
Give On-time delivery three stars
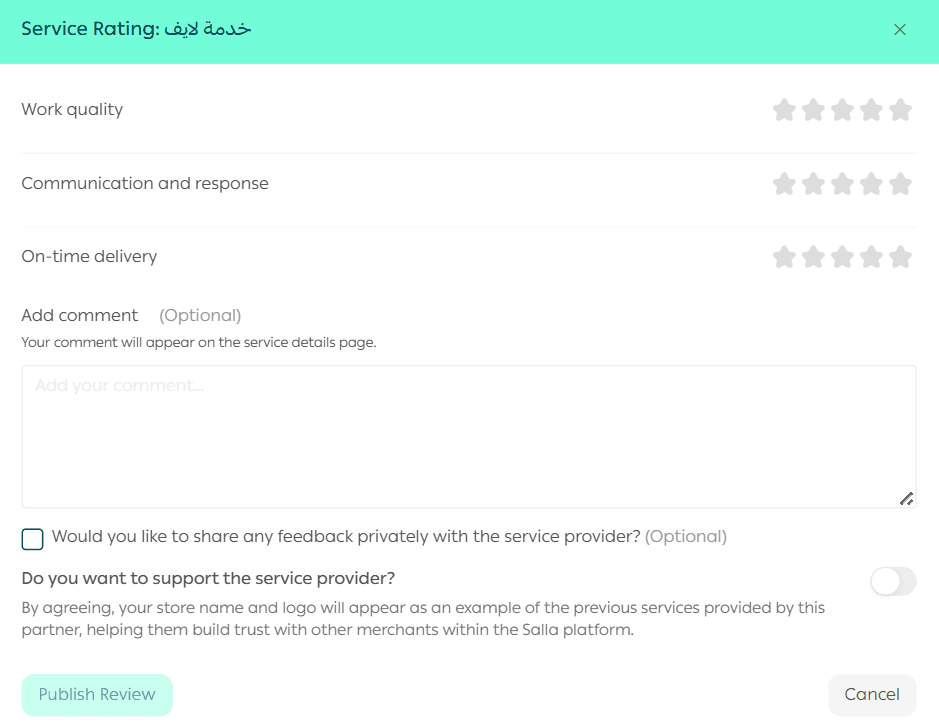coord(842,257)
